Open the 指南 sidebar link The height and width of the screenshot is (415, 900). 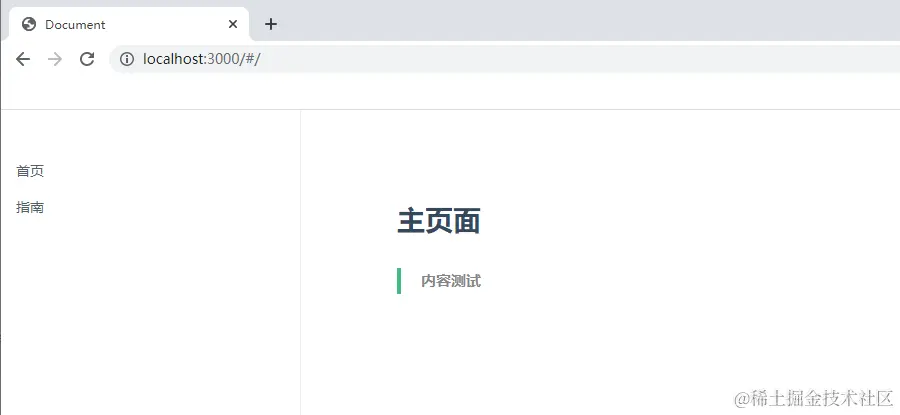tap(30, 207)
